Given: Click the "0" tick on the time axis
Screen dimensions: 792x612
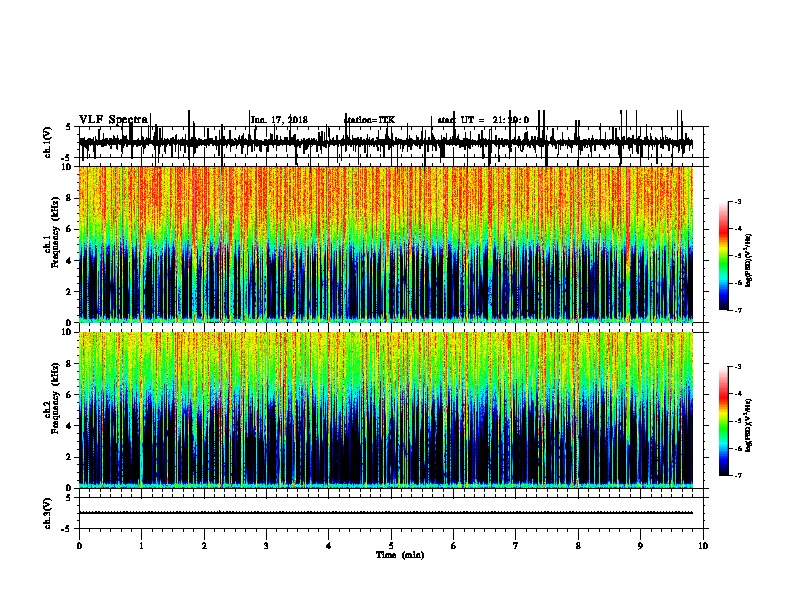Looking at the screenshot, I should tap(79, 546).
